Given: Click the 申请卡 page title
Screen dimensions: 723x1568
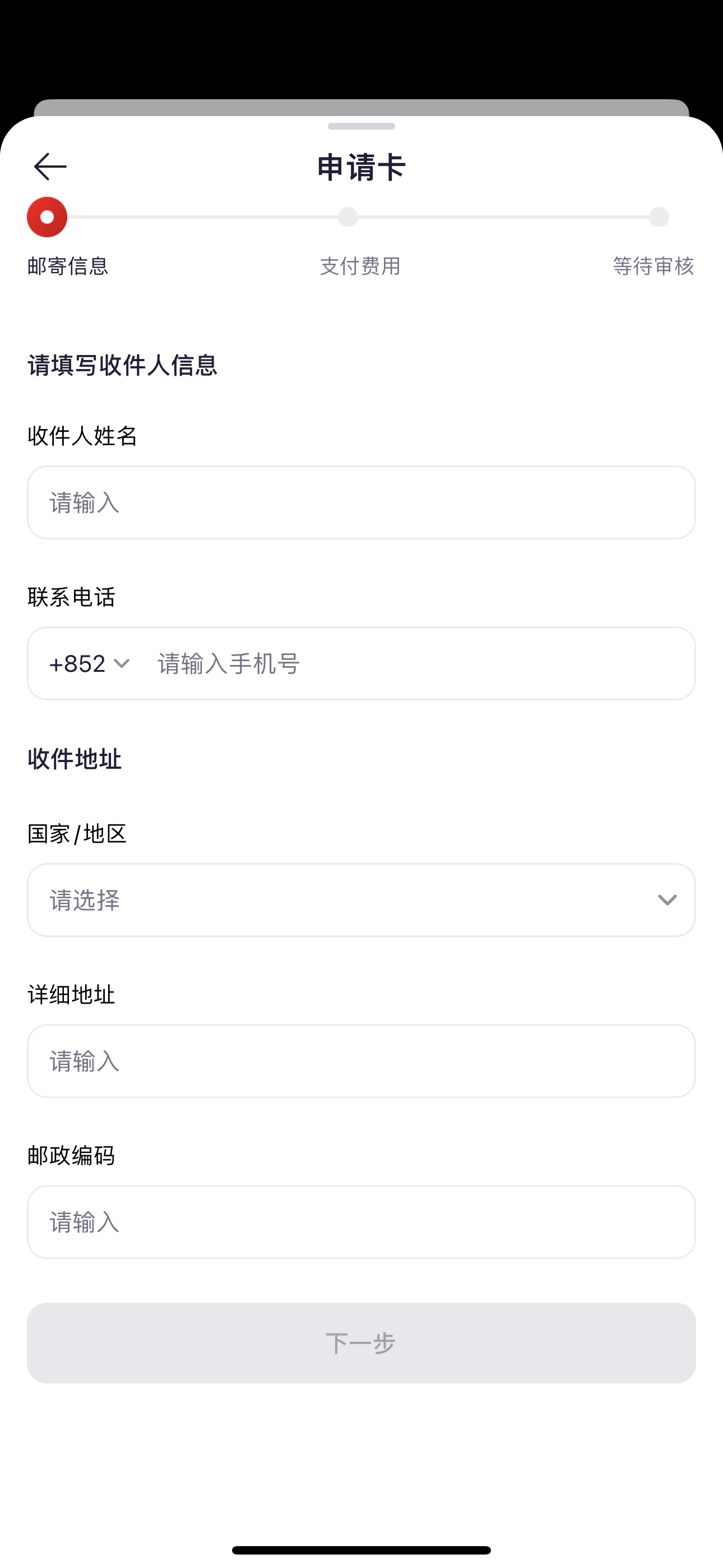Looking at the screenshot, I should pyautogui.click(x=361, y=167).
